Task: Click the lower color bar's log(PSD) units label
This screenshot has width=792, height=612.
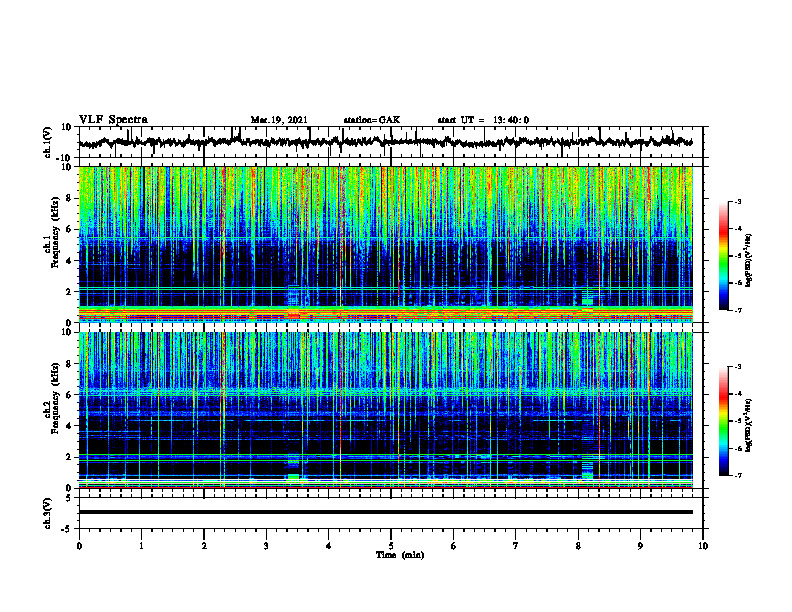Action: 749,425
